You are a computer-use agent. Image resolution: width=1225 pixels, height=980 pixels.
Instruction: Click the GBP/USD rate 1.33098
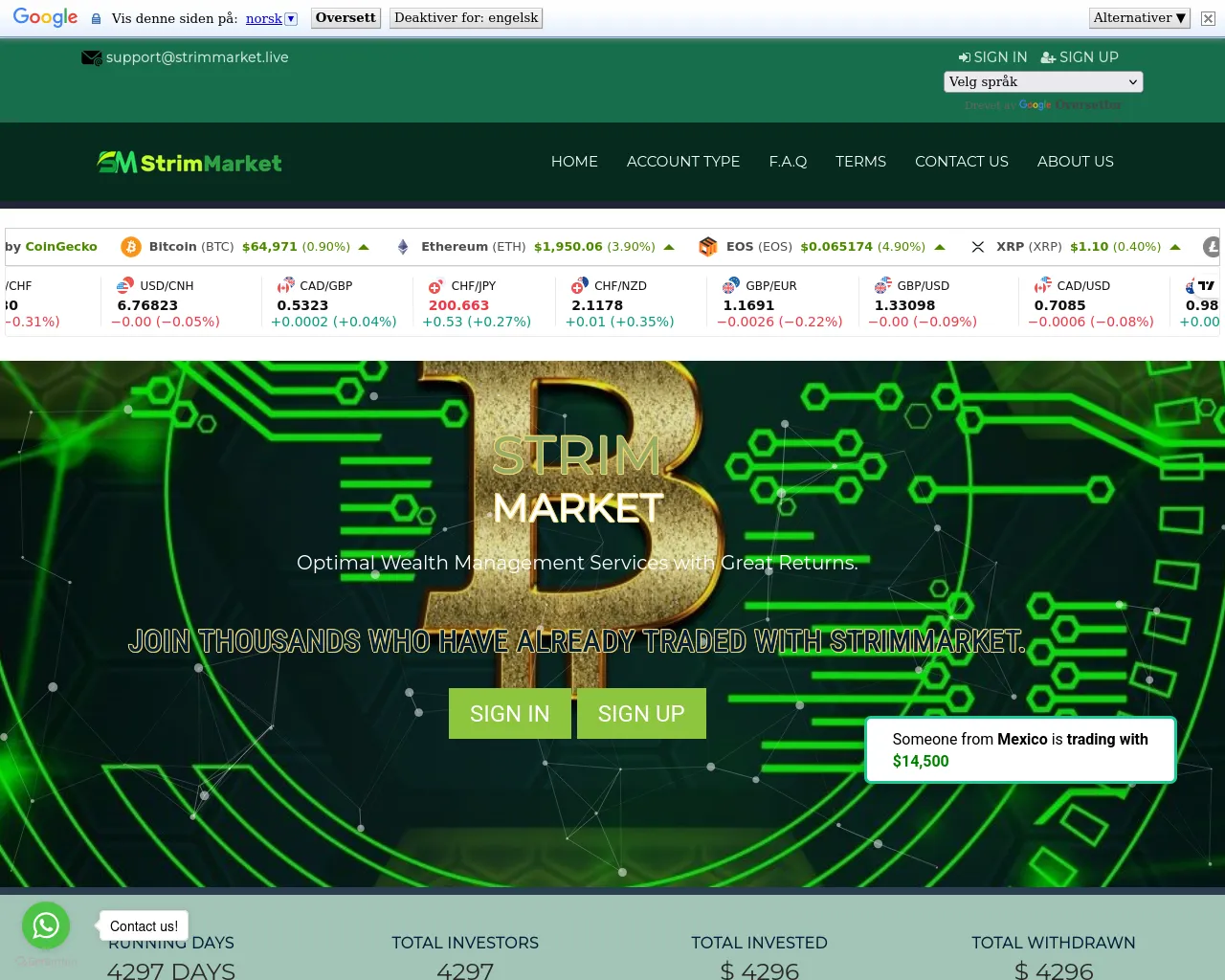904,305
